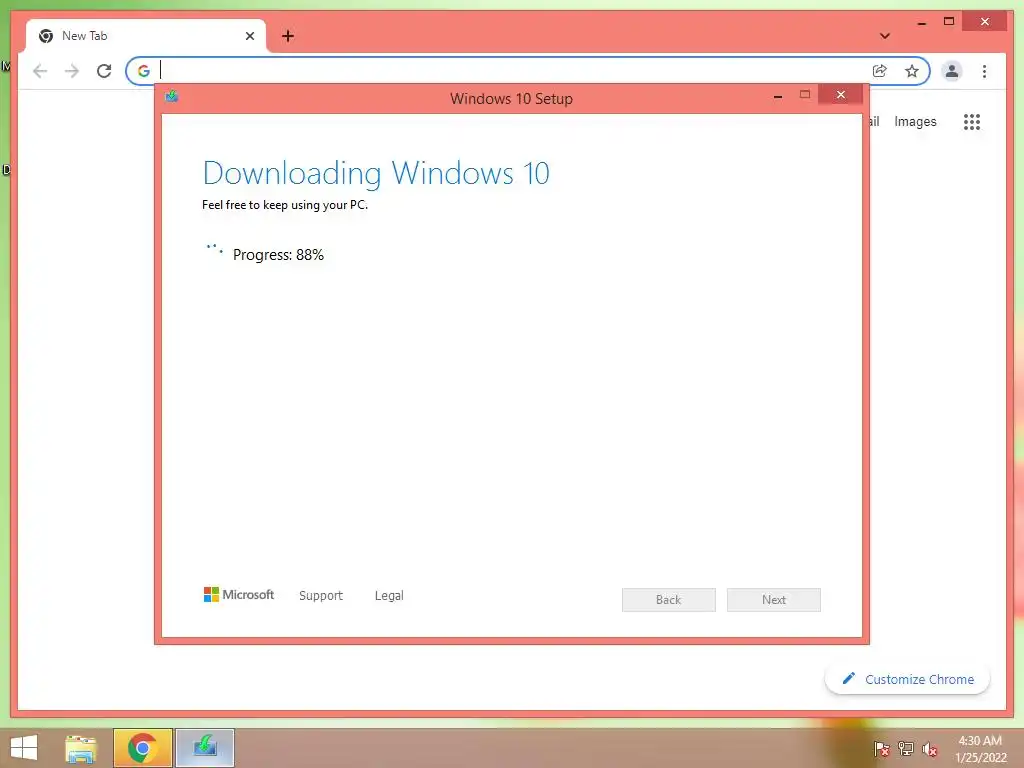Switch to Windows 10 Setup taskbar icon
The height and width of the screenshot is (768, 1024).
click(x=204, y=748)
